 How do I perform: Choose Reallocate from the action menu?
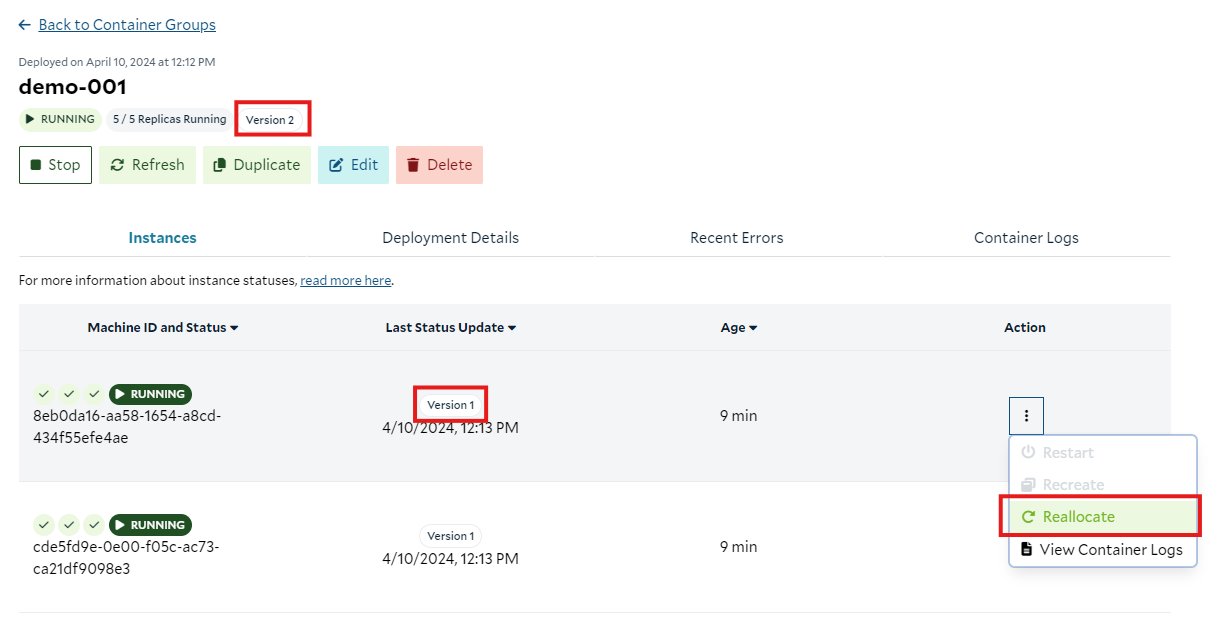[1103, 517]
